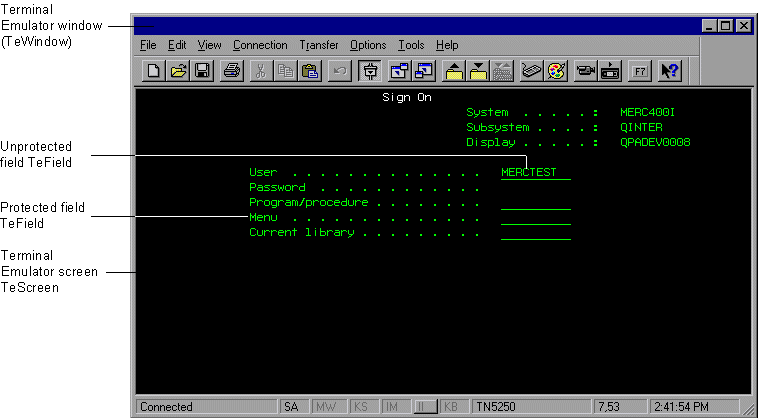This screenshot has height=418, width=758.
Task: Click the color palette settings icon
Action: (x=556, y=71)
